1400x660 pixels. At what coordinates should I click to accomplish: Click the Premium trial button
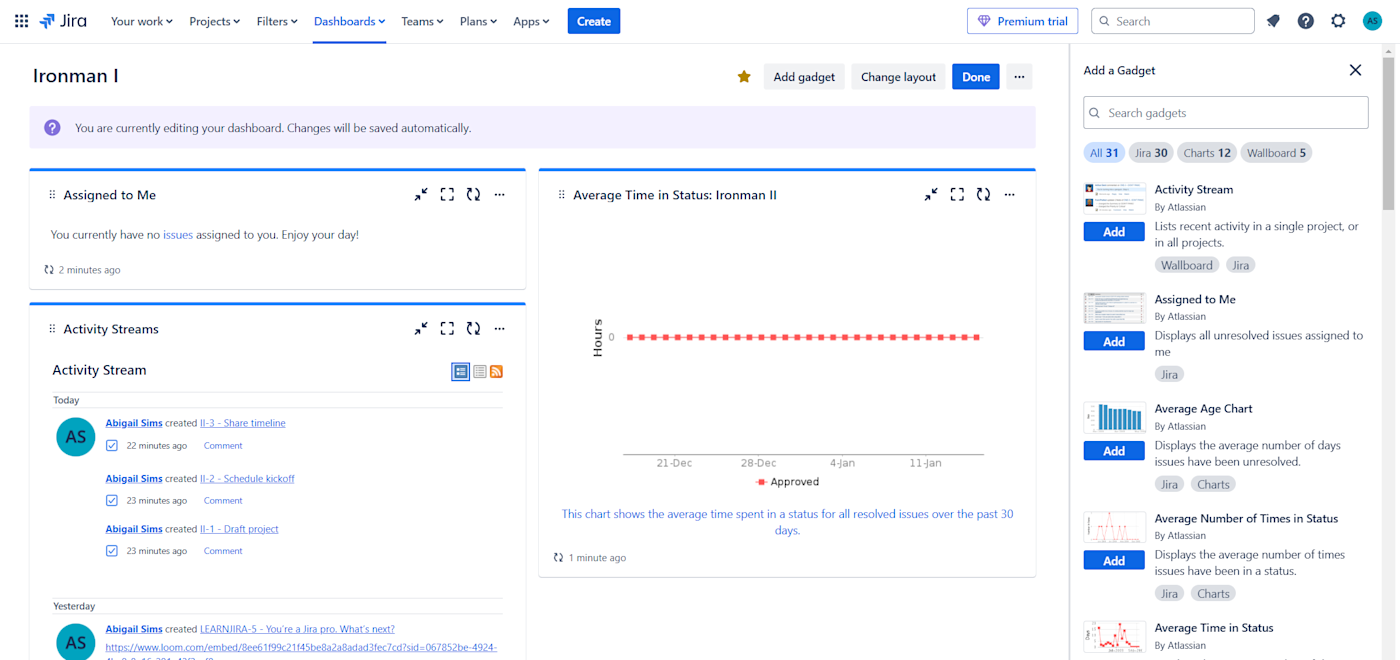click(1023, 21)
